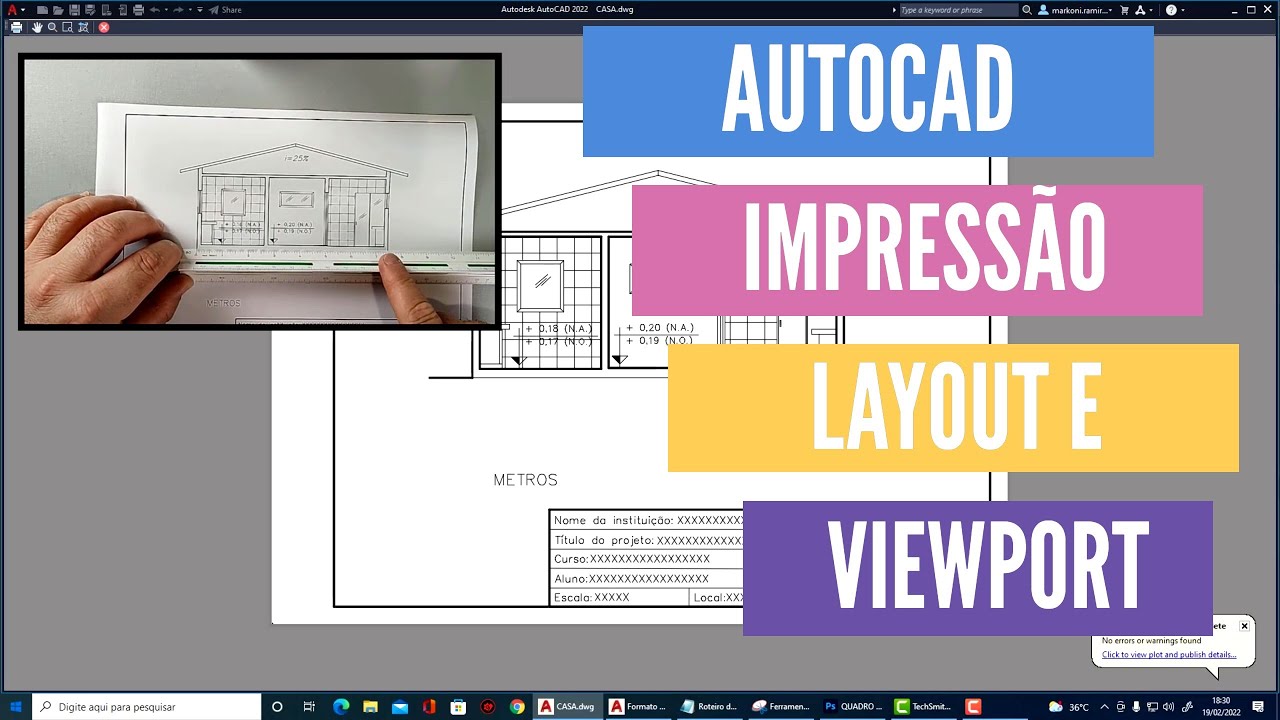Image resolution: width=1280 pixels, height=720 pixels.
Task: Select the Zoom Original tool
Action: [83, 27]
